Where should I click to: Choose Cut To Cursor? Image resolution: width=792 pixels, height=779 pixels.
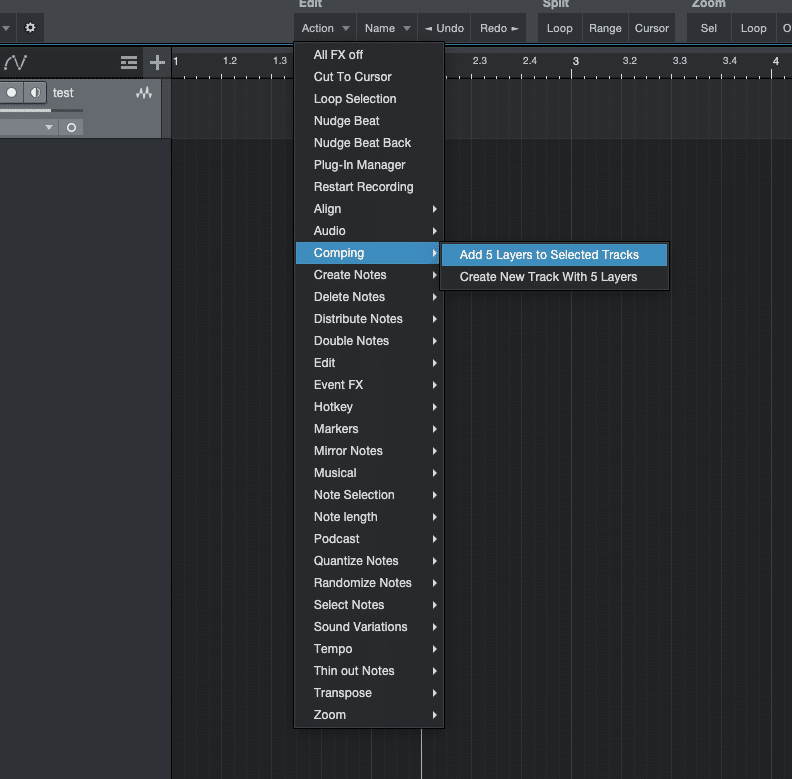point(369,77)
